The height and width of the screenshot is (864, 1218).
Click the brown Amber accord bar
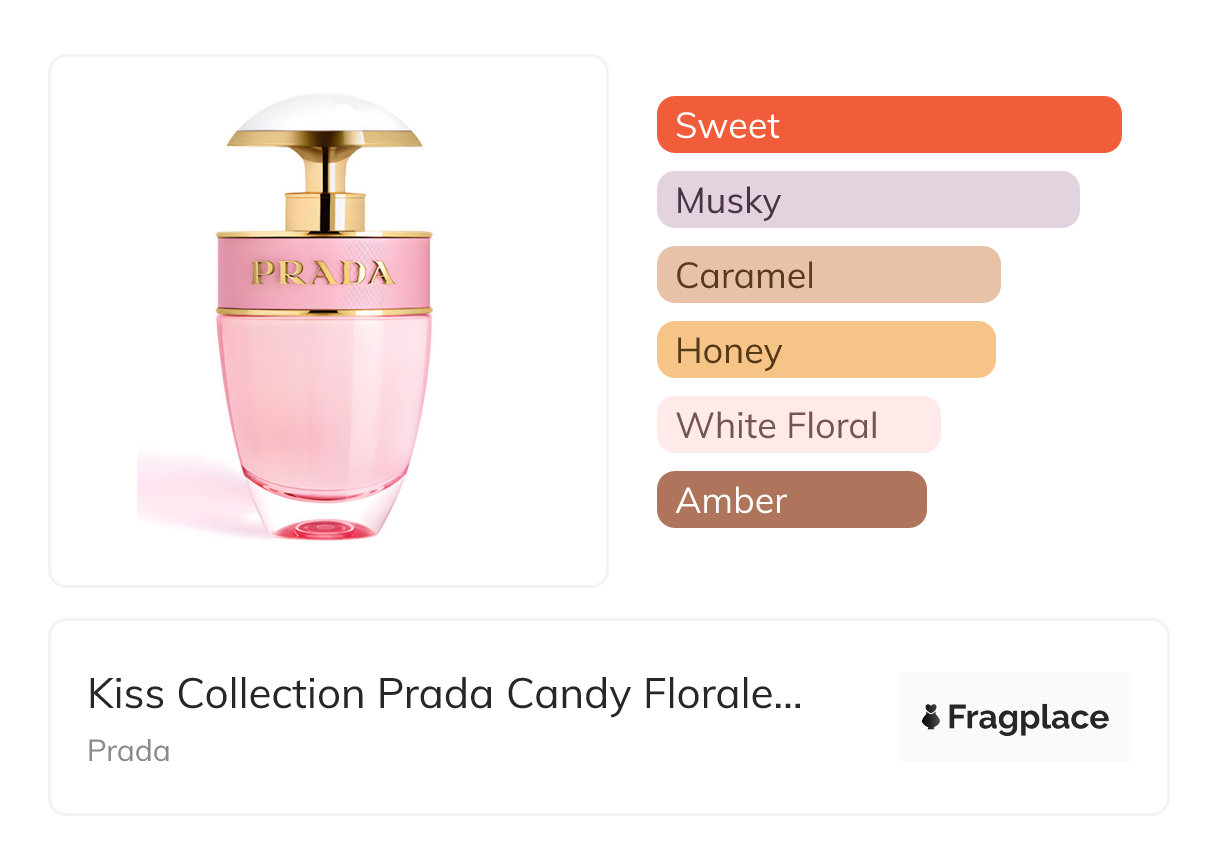[791, 500]
